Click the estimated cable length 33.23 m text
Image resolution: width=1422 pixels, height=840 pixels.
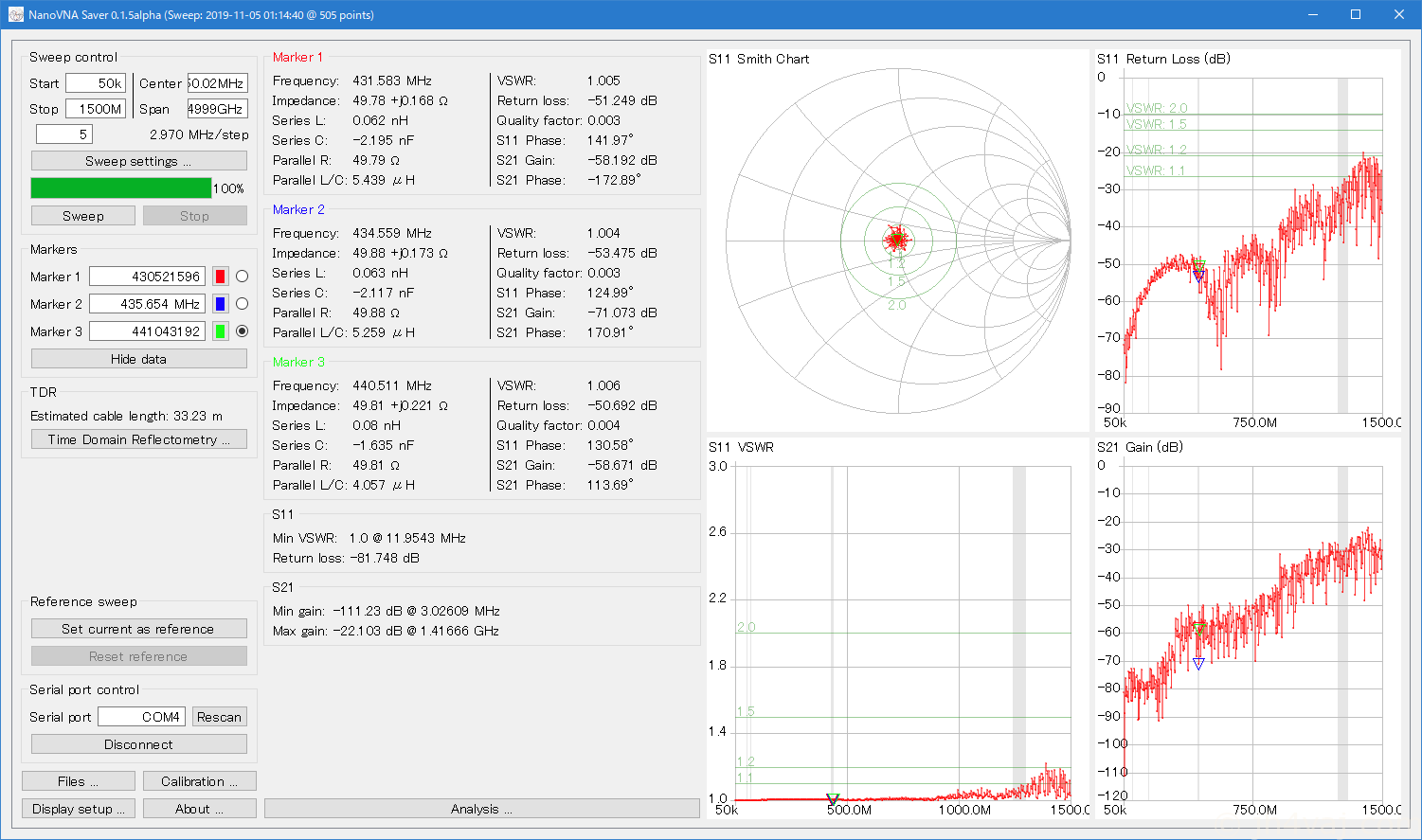(x=127, y=416)
